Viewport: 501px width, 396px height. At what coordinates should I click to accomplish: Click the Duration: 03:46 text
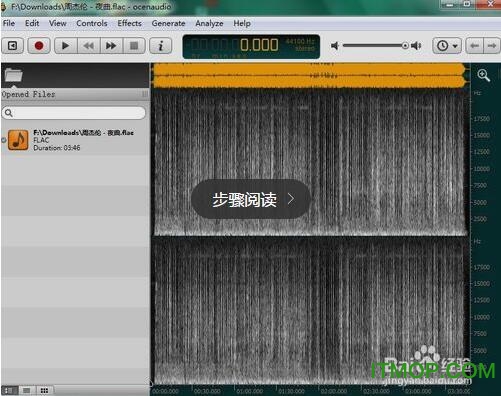(x=57, y=148)
